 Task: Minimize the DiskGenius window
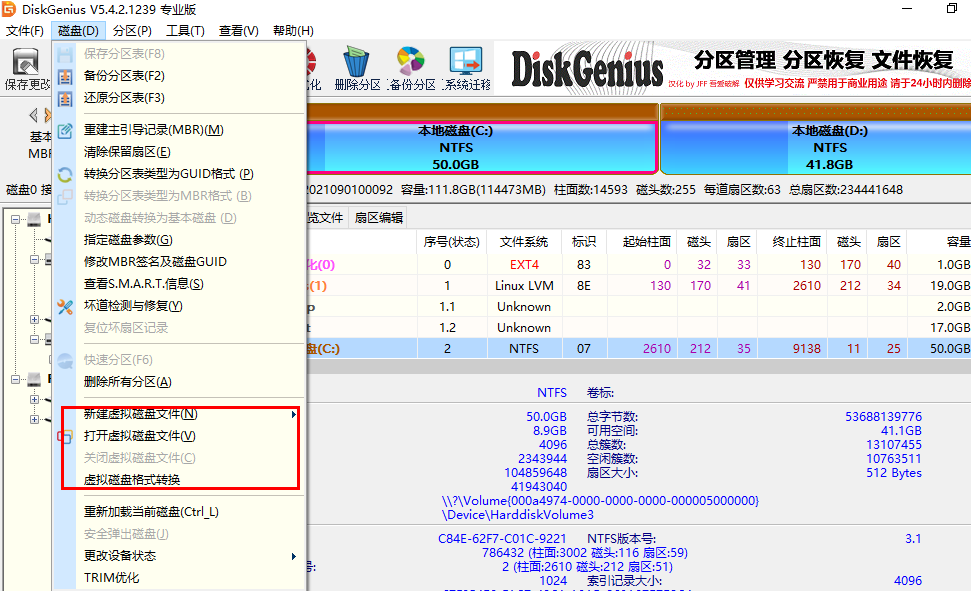click(x=907, y=9)
